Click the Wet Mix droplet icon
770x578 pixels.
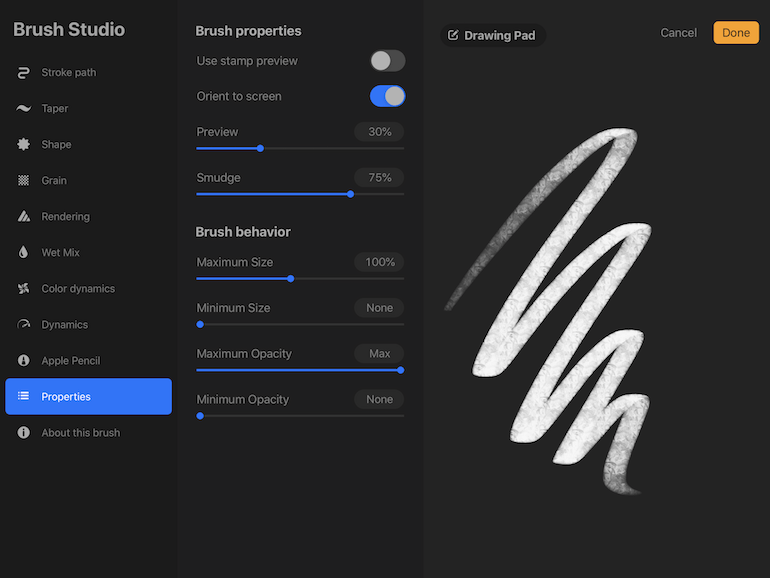click(x=23, y=252)
